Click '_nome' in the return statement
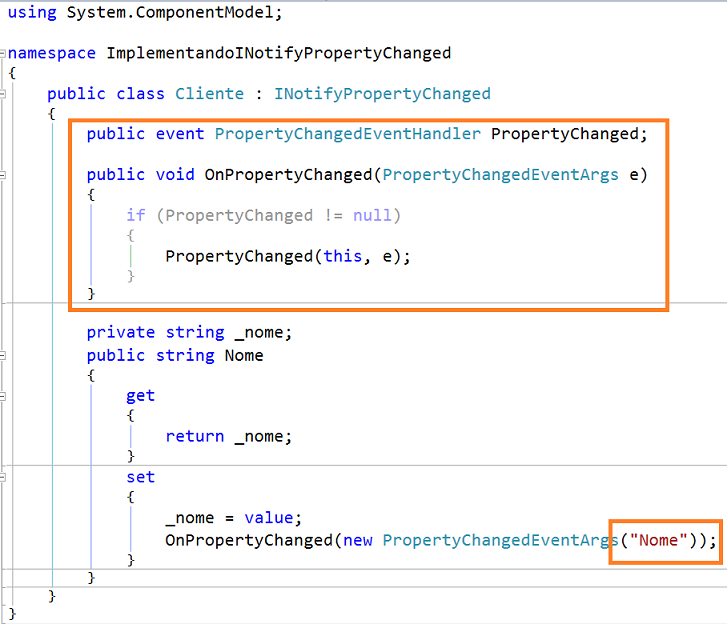This screenshot has width=727, height=624. (x=259, y=437)
